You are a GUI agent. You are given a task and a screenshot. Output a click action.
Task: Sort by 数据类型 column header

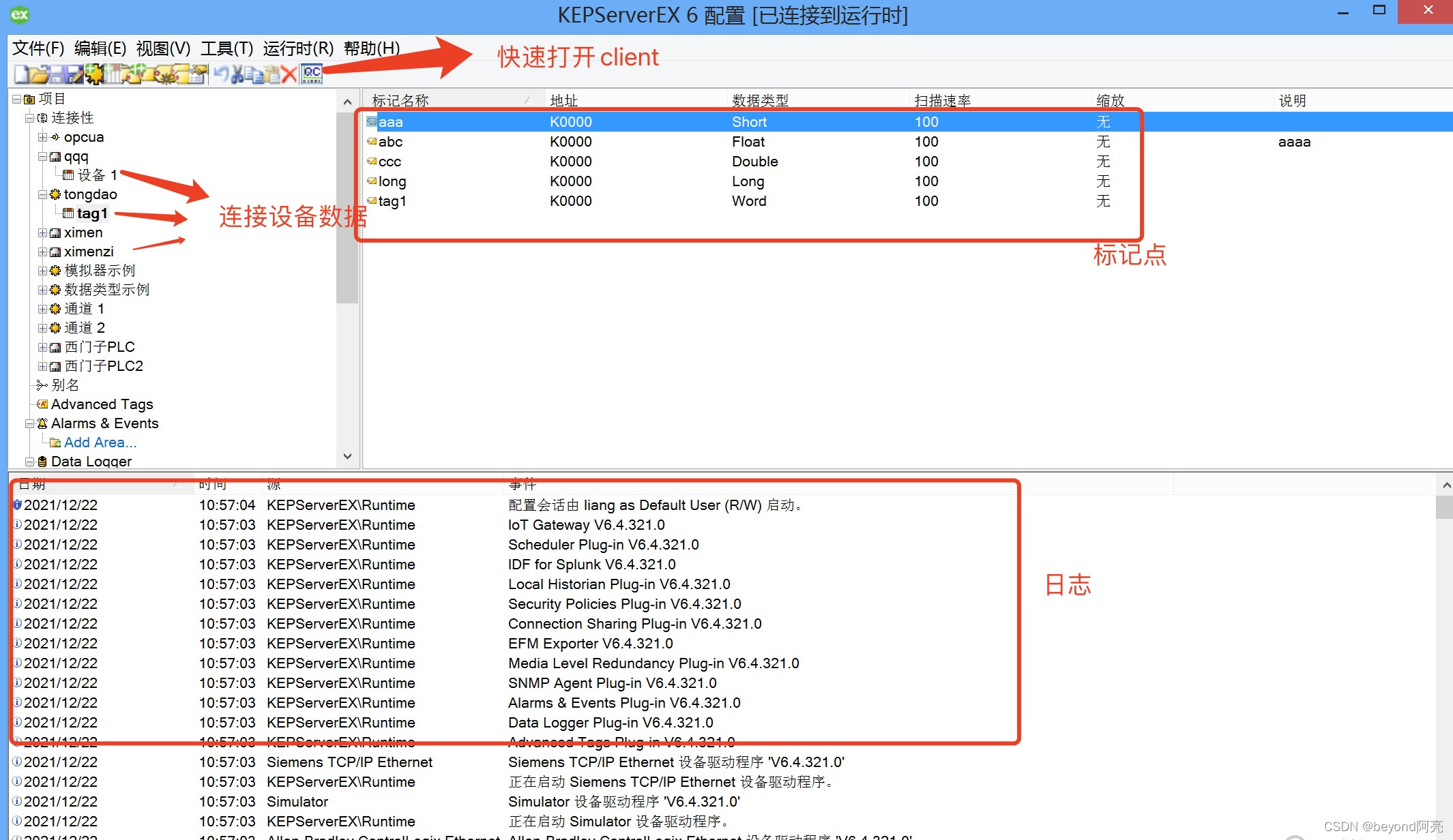point(818,100)
